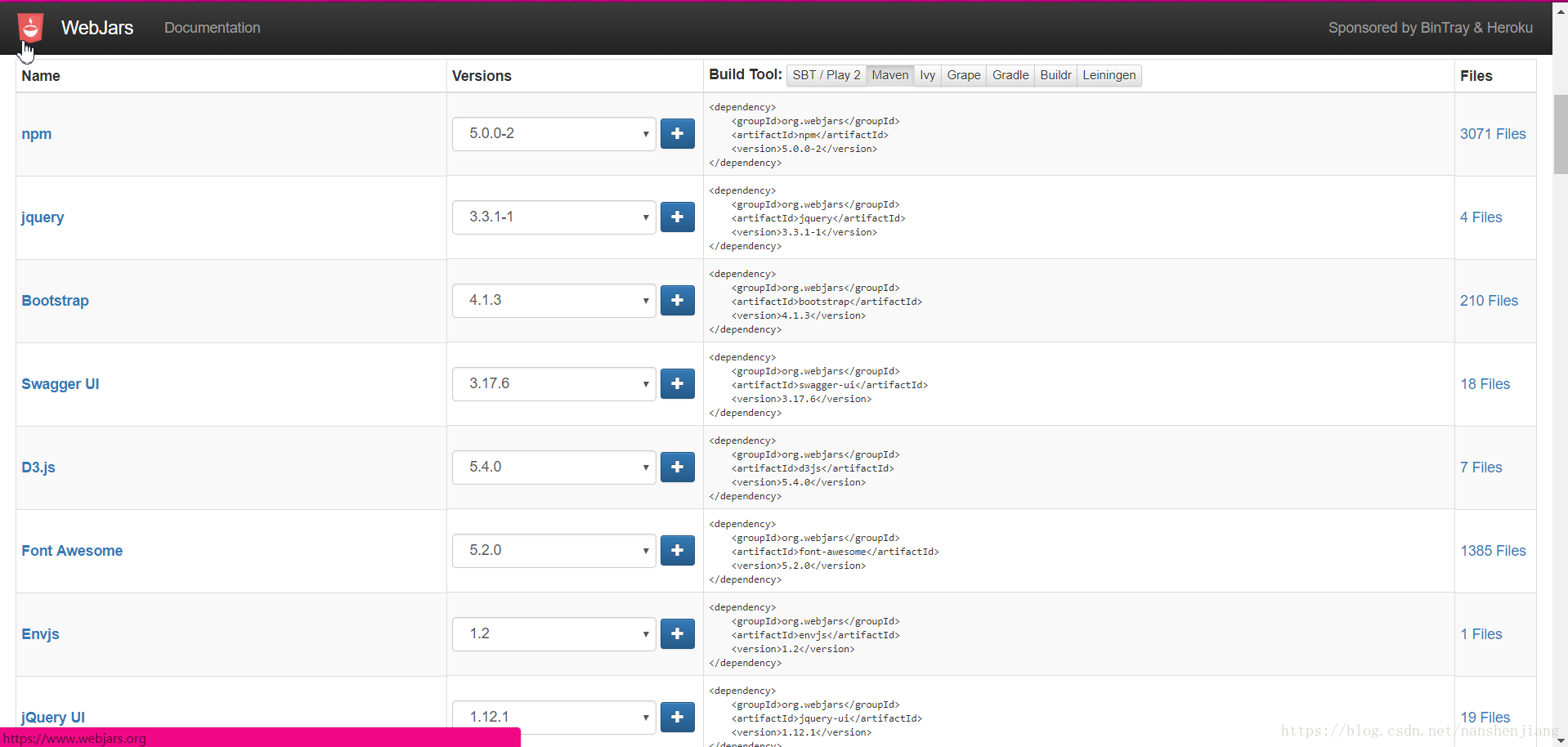1568x747 pixels.
Task: Choose Buildr as the build tool
Action: click(1055, 75)
